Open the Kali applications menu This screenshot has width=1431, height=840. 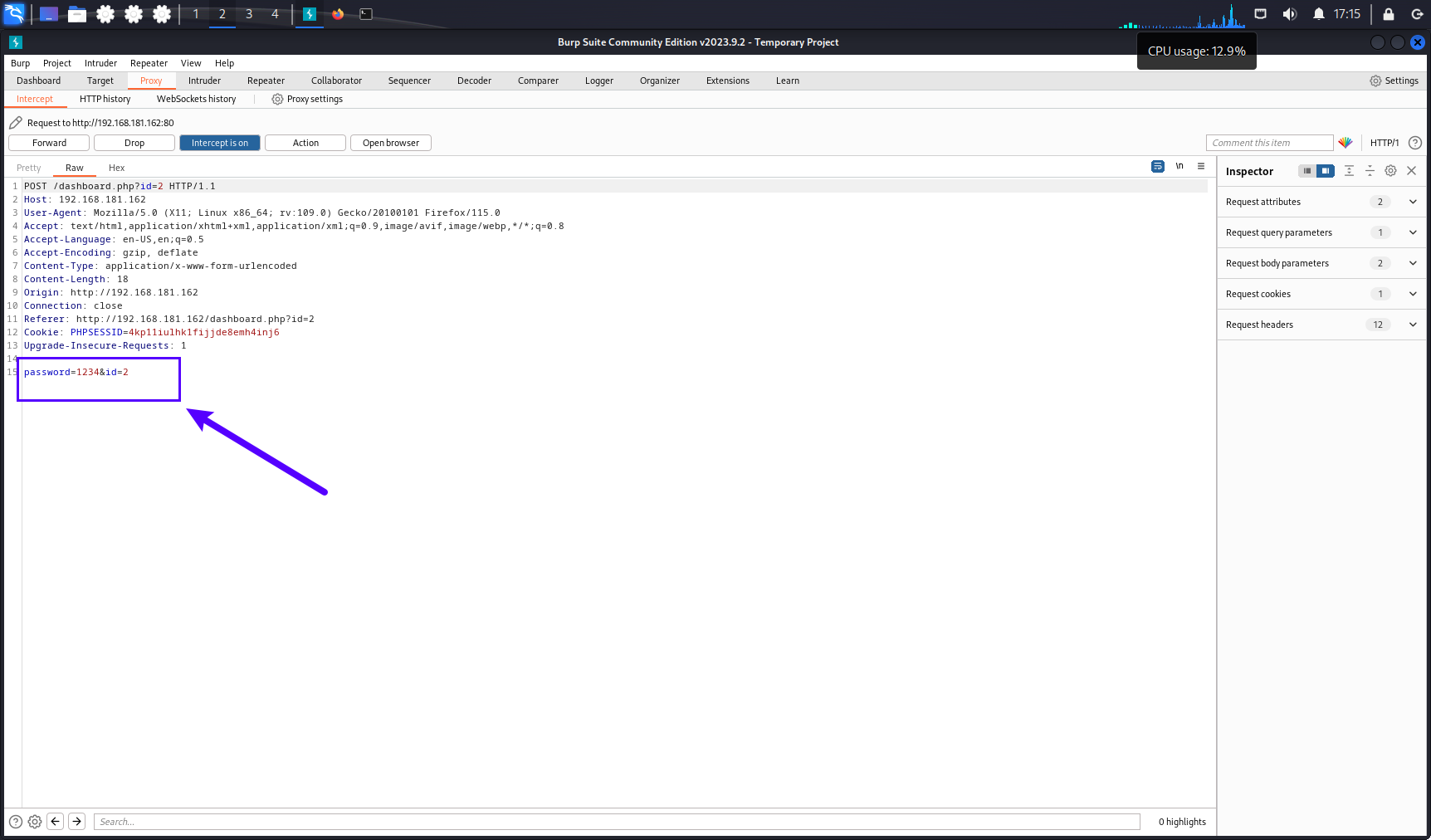14,14
